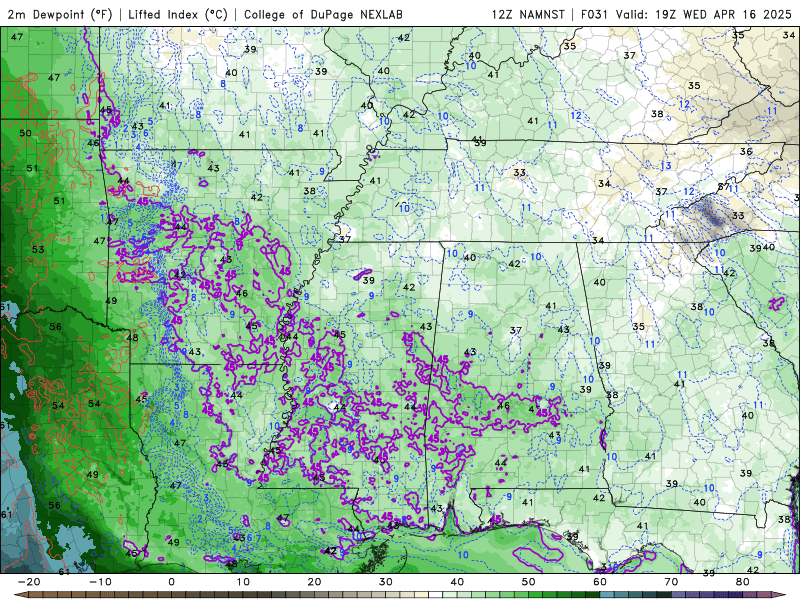
Task: Click the -10 tick label on color scale
Action: coord(100,582)
